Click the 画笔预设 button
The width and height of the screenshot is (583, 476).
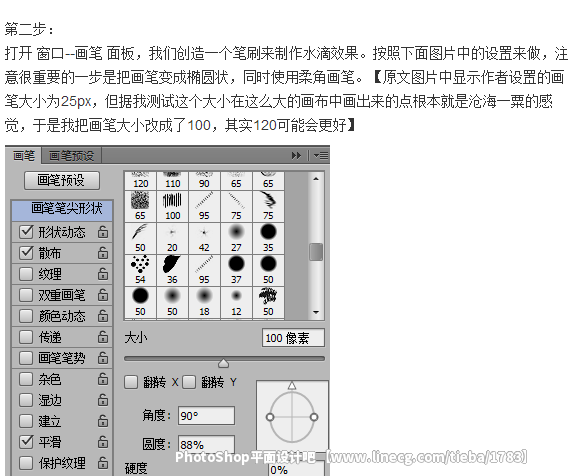(x=62, y=180)
